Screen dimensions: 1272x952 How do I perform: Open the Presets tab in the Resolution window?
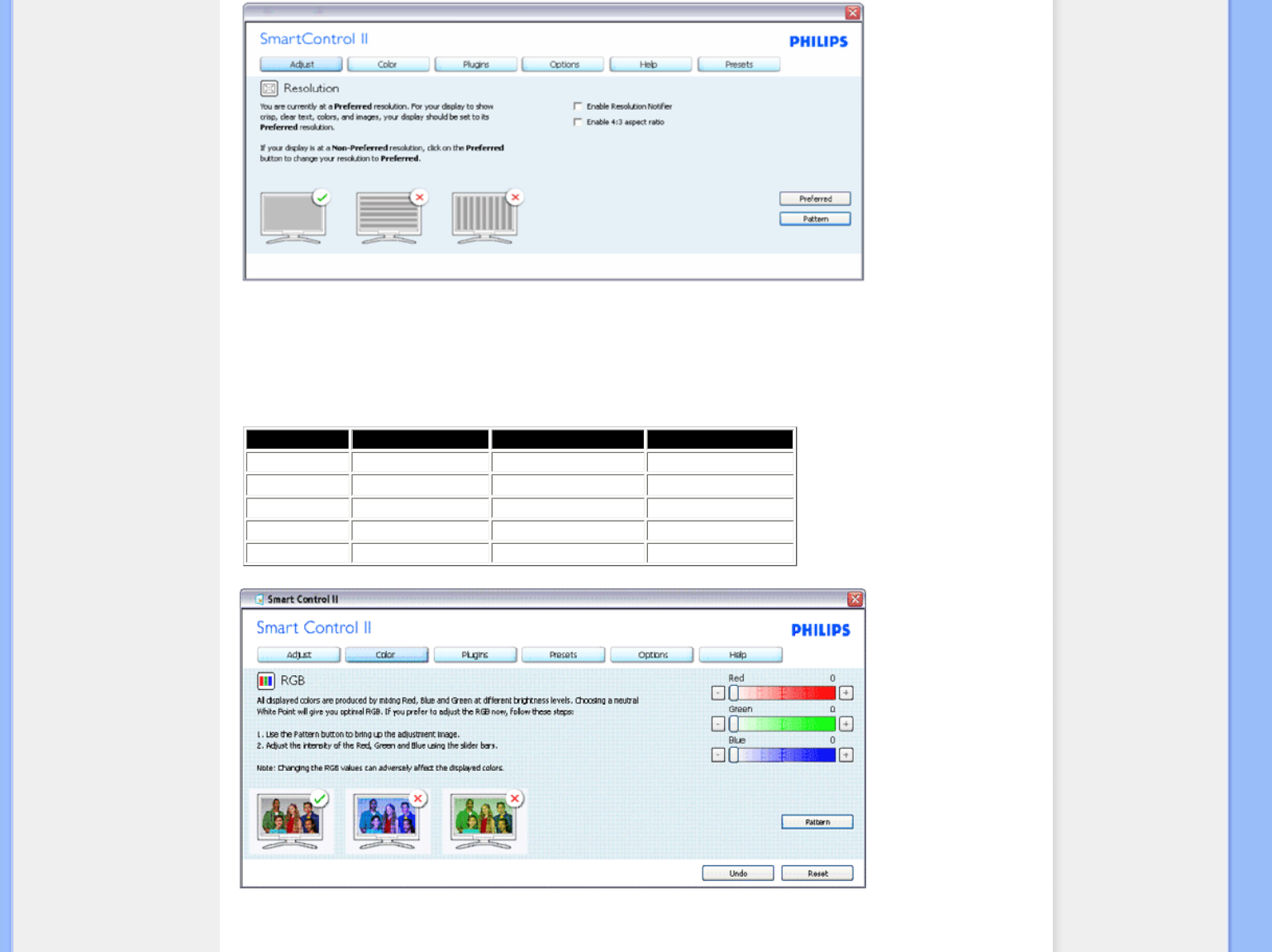[x=739, y=64]
